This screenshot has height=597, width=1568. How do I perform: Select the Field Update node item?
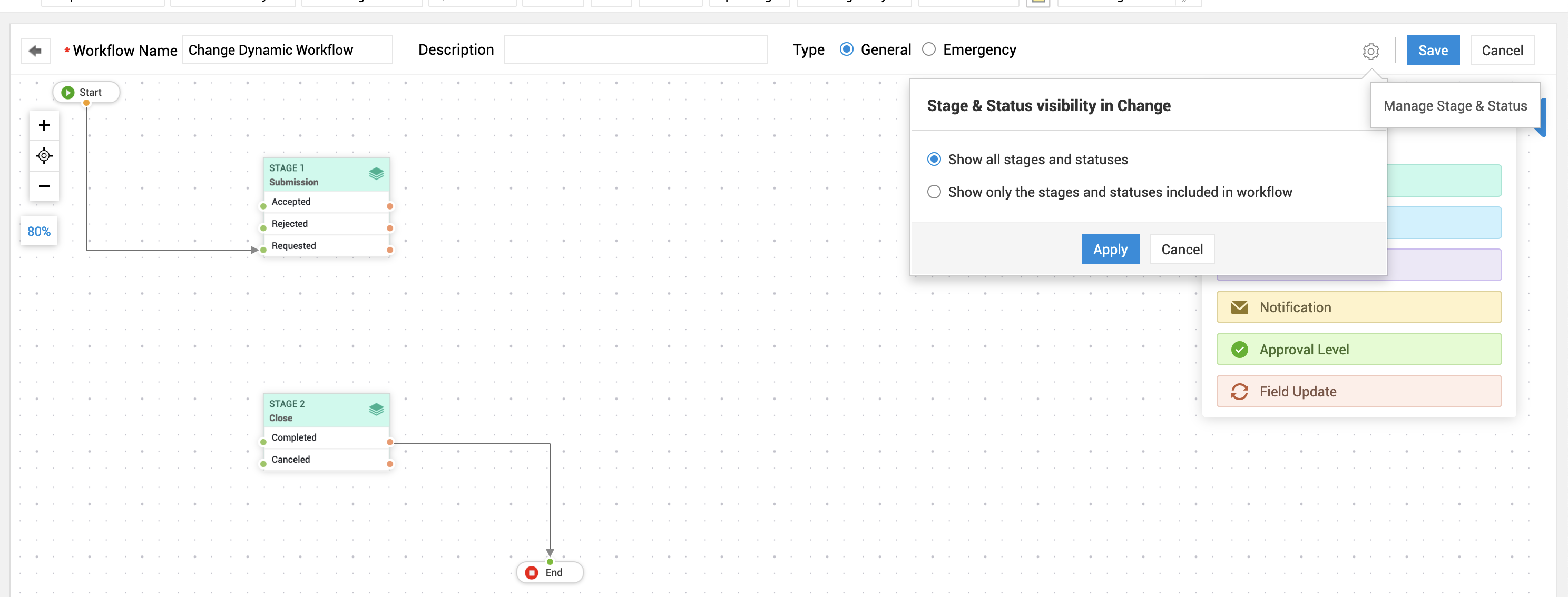click(1359, 392)
